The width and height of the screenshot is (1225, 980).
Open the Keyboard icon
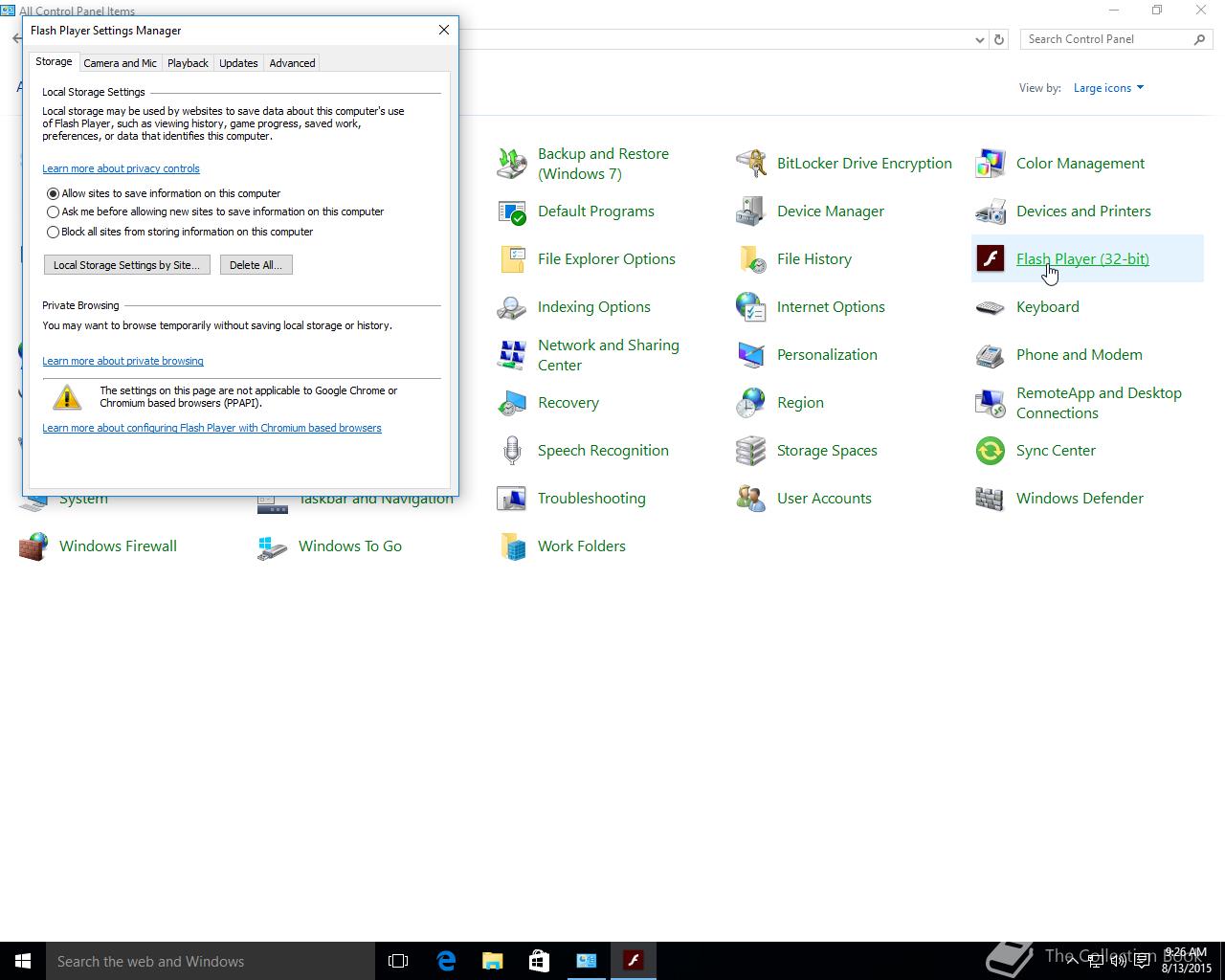(991, 307)
